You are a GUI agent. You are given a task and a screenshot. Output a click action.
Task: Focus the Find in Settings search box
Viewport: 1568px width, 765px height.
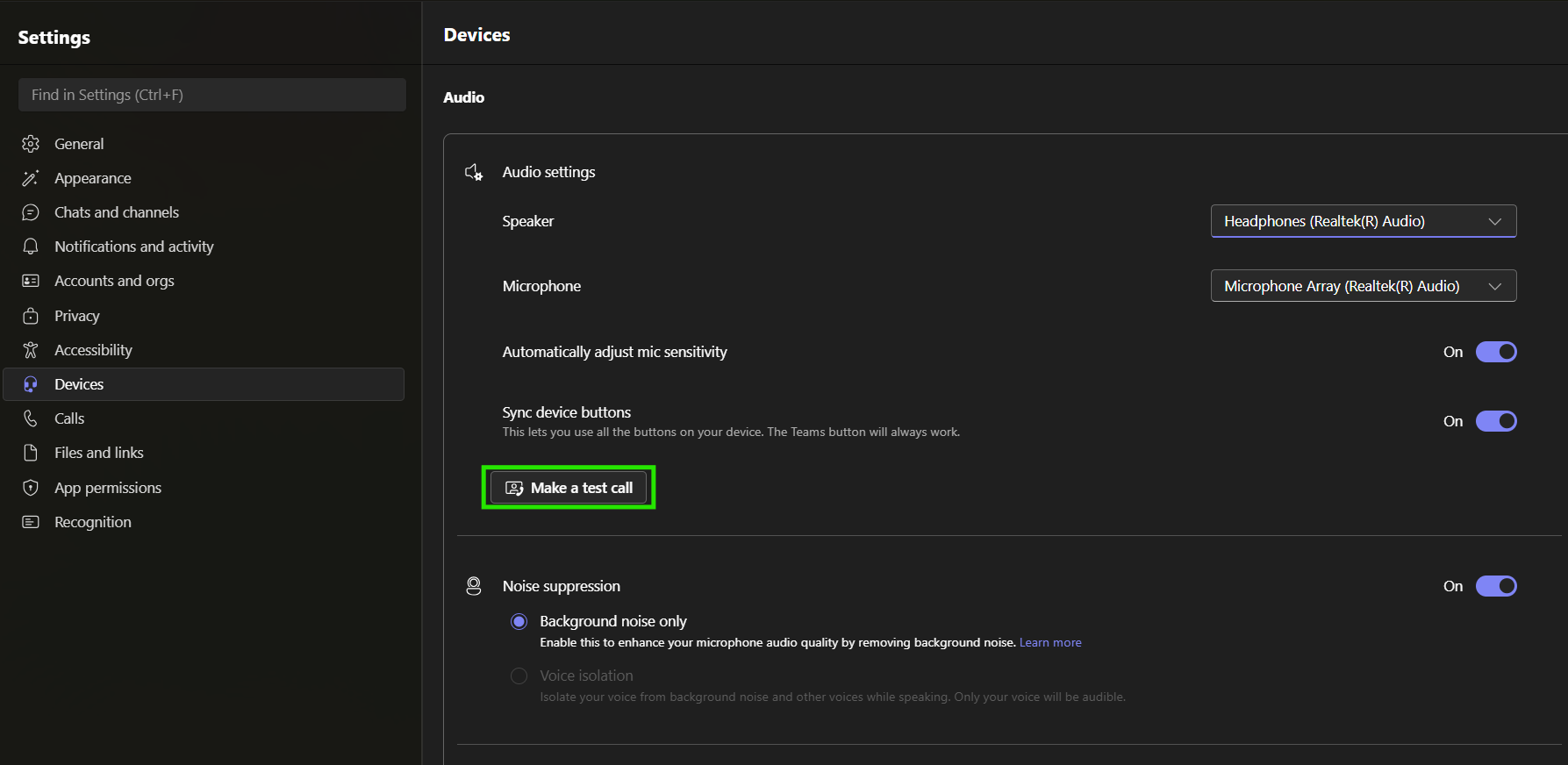point(212,95)
